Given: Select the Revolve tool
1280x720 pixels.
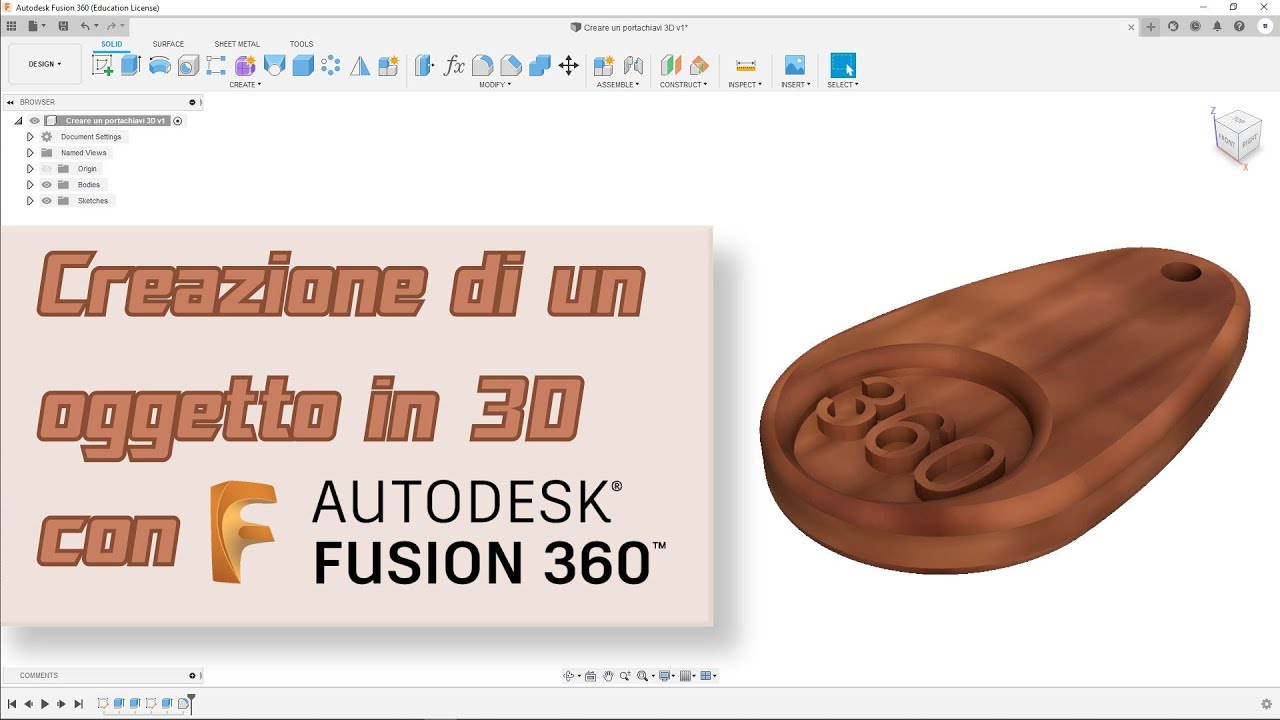Looking at the screenshot, I should pyautogui.click(x=159, y=66).
